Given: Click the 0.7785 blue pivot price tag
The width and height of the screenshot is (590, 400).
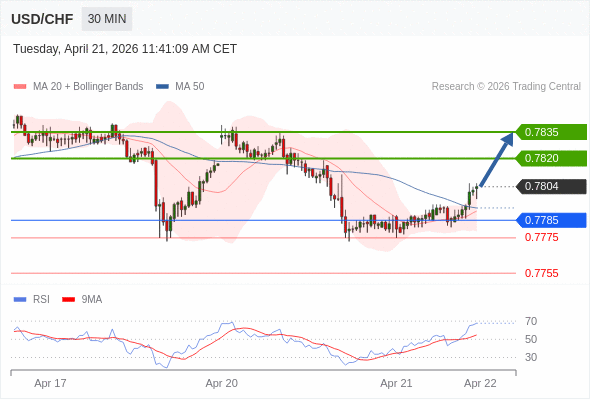Looking at the screenshot, I should [x=551, y=220].
